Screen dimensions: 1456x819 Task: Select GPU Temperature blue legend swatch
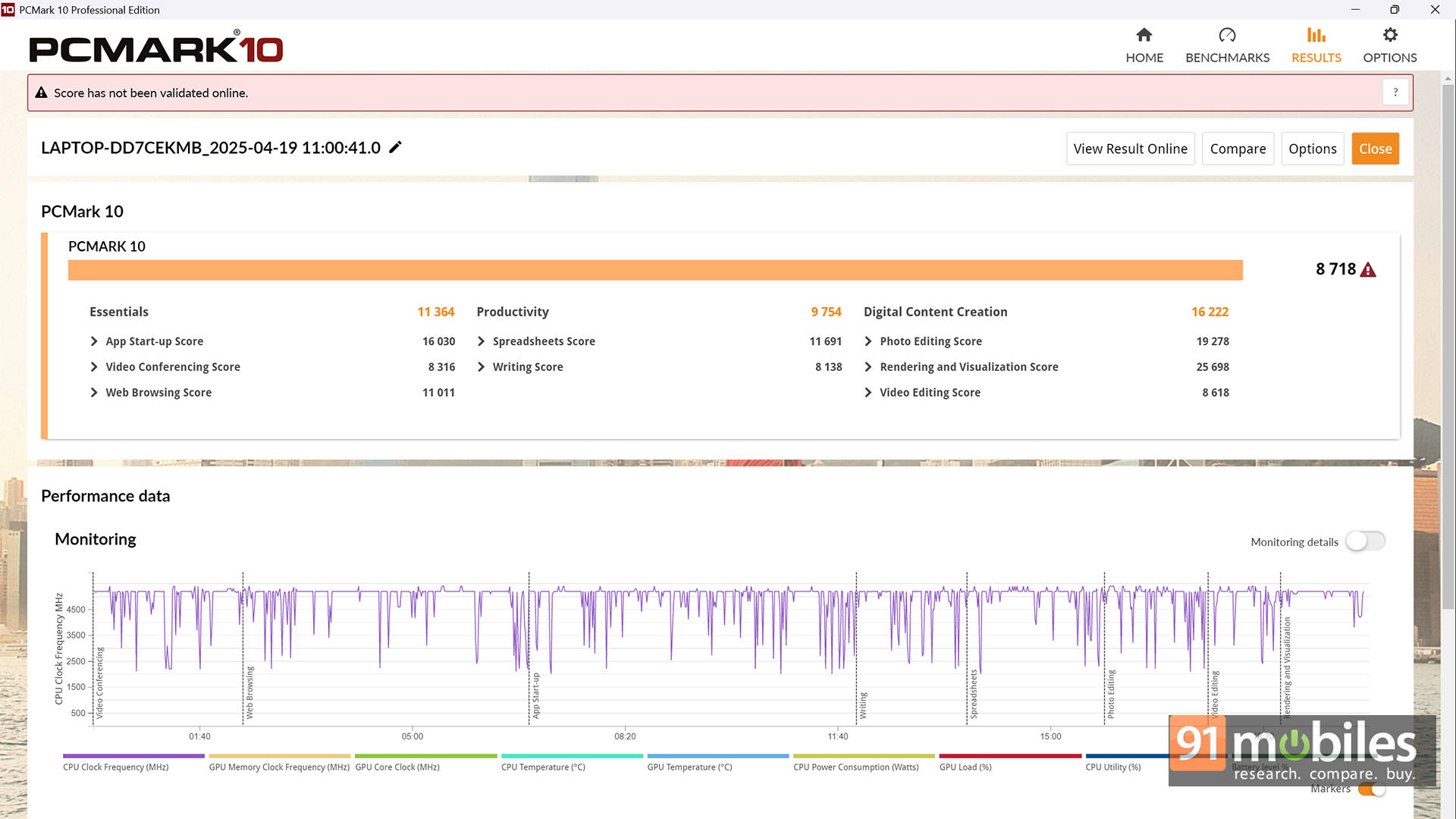[x=717, y=756]
